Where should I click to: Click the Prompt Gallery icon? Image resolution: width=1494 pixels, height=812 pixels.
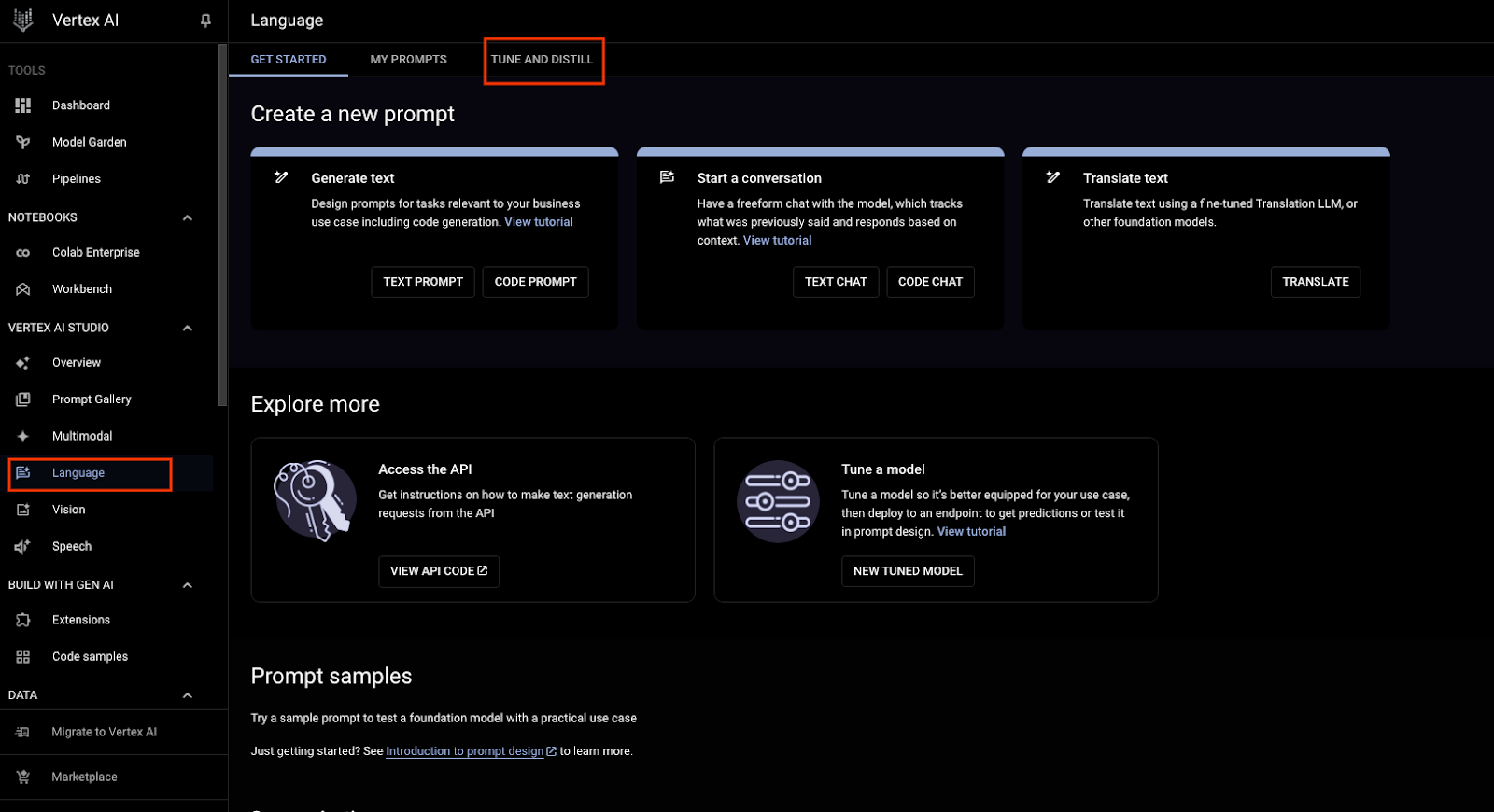coord(23,399)
